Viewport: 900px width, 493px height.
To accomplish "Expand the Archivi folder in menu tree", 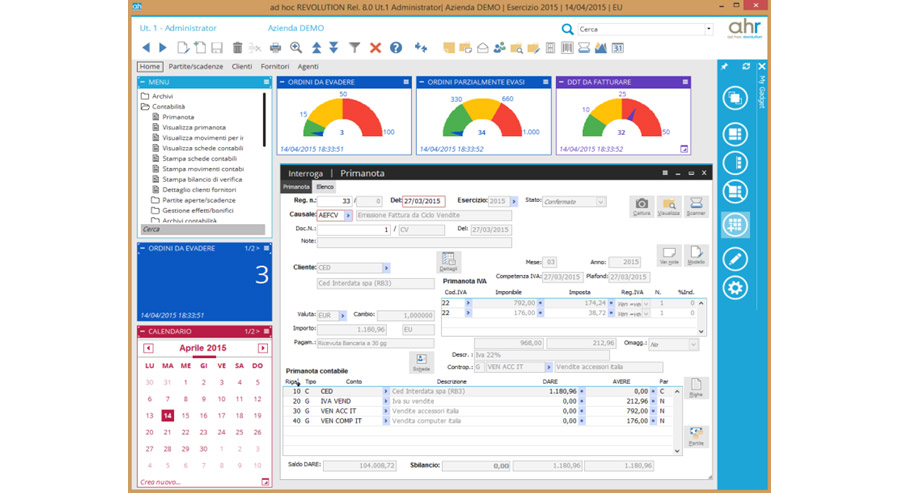I will point(145,96).
